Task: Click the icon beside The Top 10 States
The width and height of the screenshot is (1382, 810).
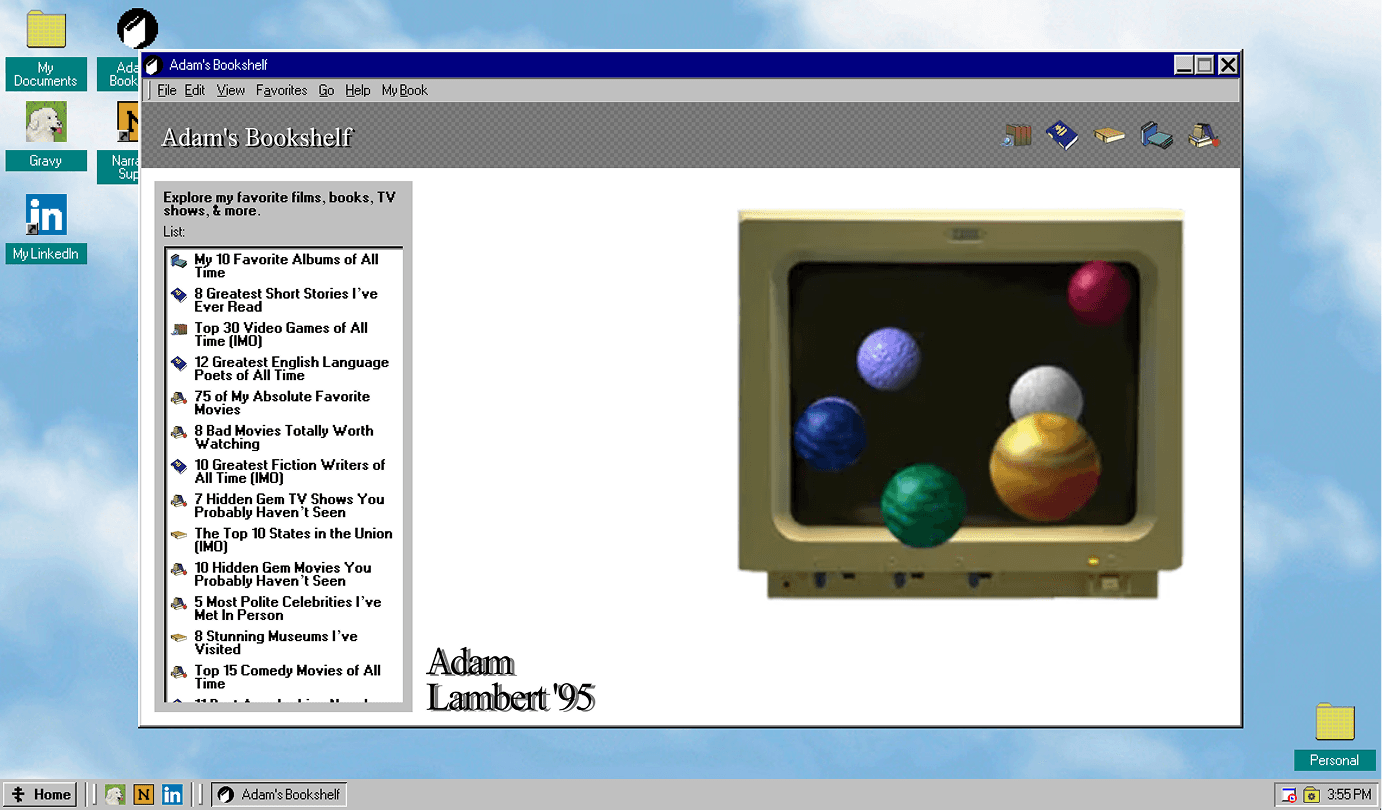Action: coord(179,535)
